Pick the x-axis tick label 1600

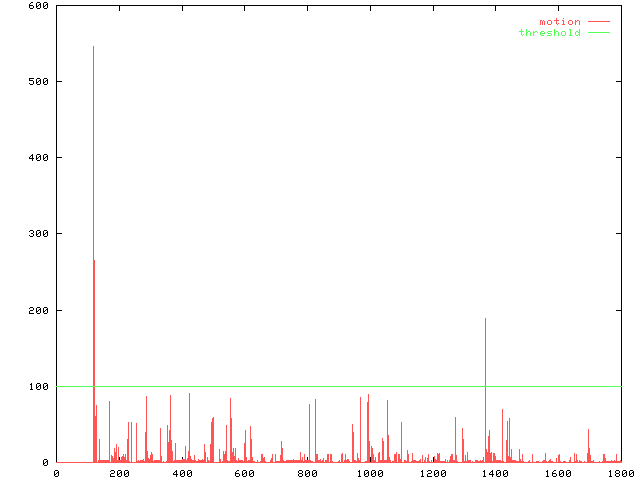point(559,473)
